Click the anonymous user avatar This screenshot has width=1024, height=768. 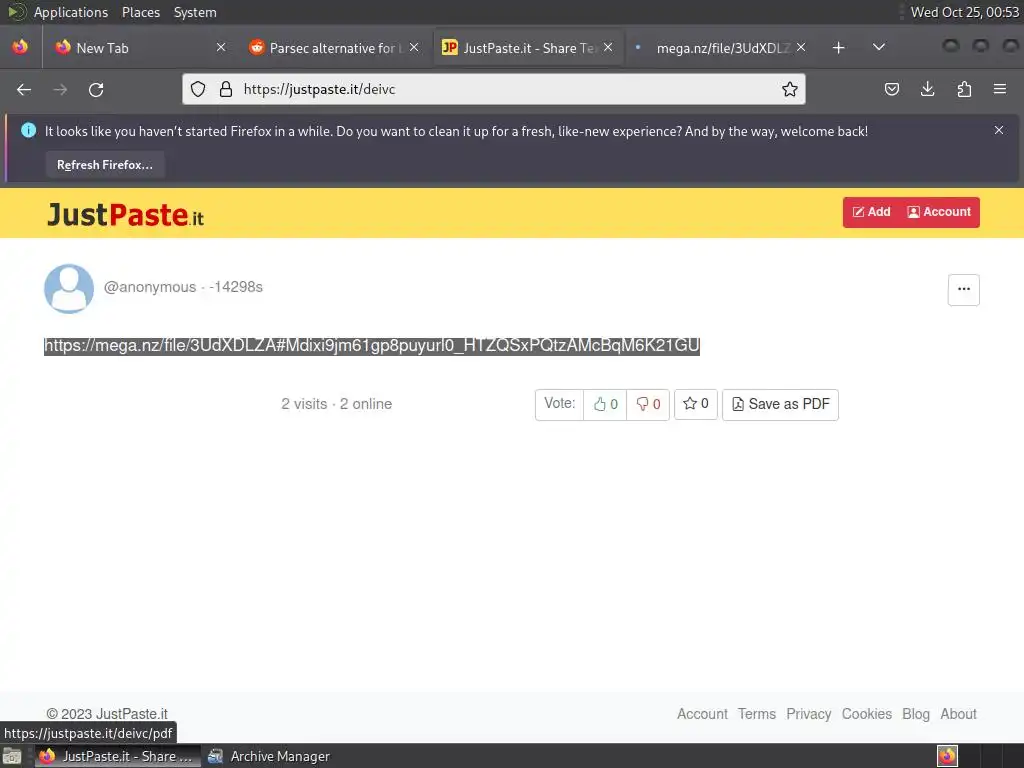[x=69, y=288]
